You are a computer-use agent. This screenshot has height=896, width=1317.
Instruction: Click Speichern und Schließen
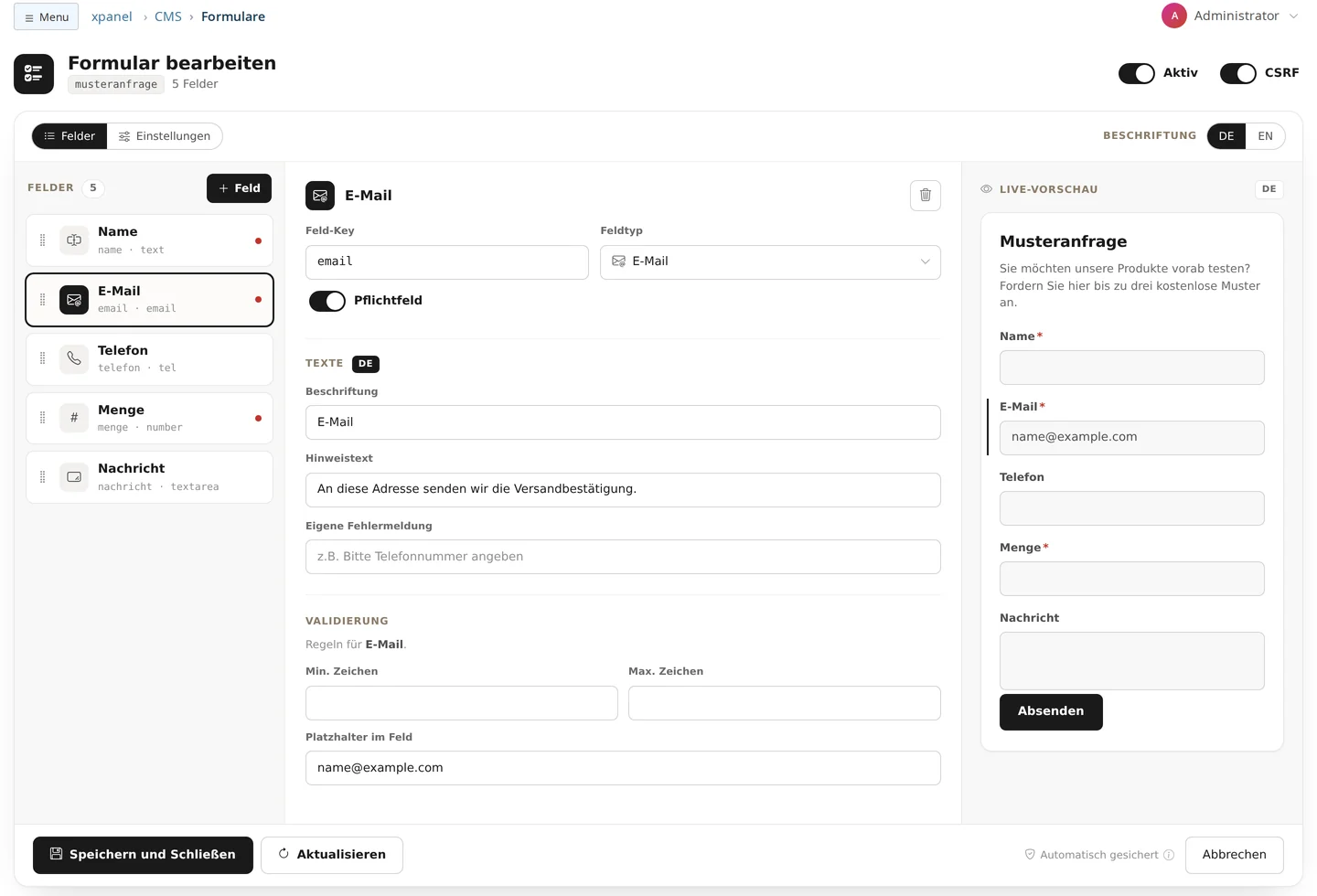point(143,855)
